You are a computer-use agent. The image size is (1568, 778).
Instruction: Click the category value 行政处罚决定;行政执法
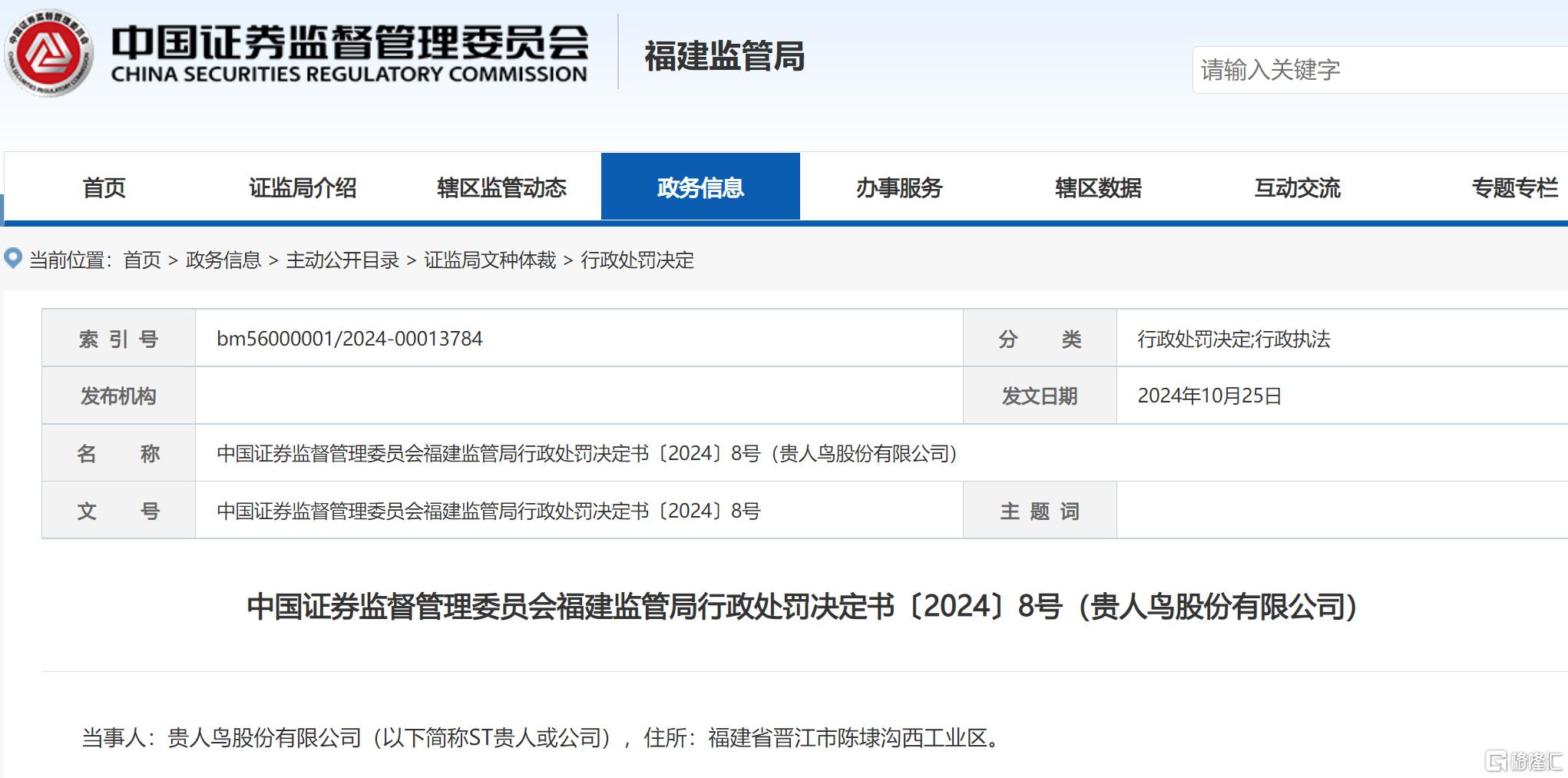click(1234, 339)
